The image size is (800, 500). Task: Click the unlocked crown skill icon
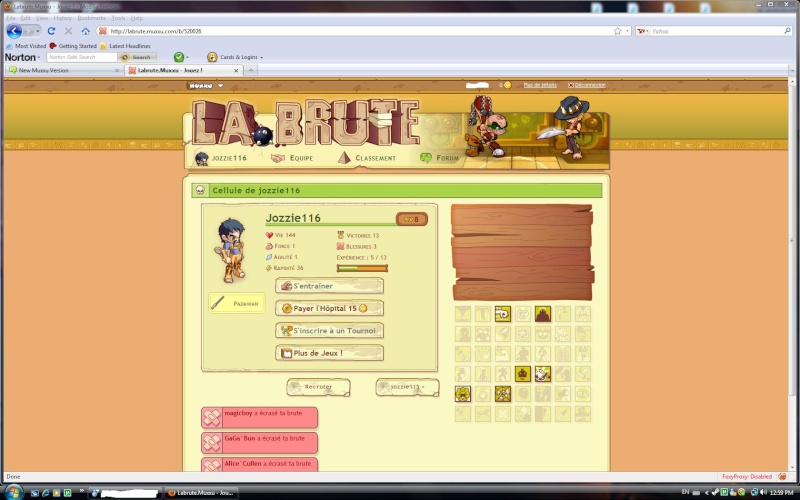[522, 374]
